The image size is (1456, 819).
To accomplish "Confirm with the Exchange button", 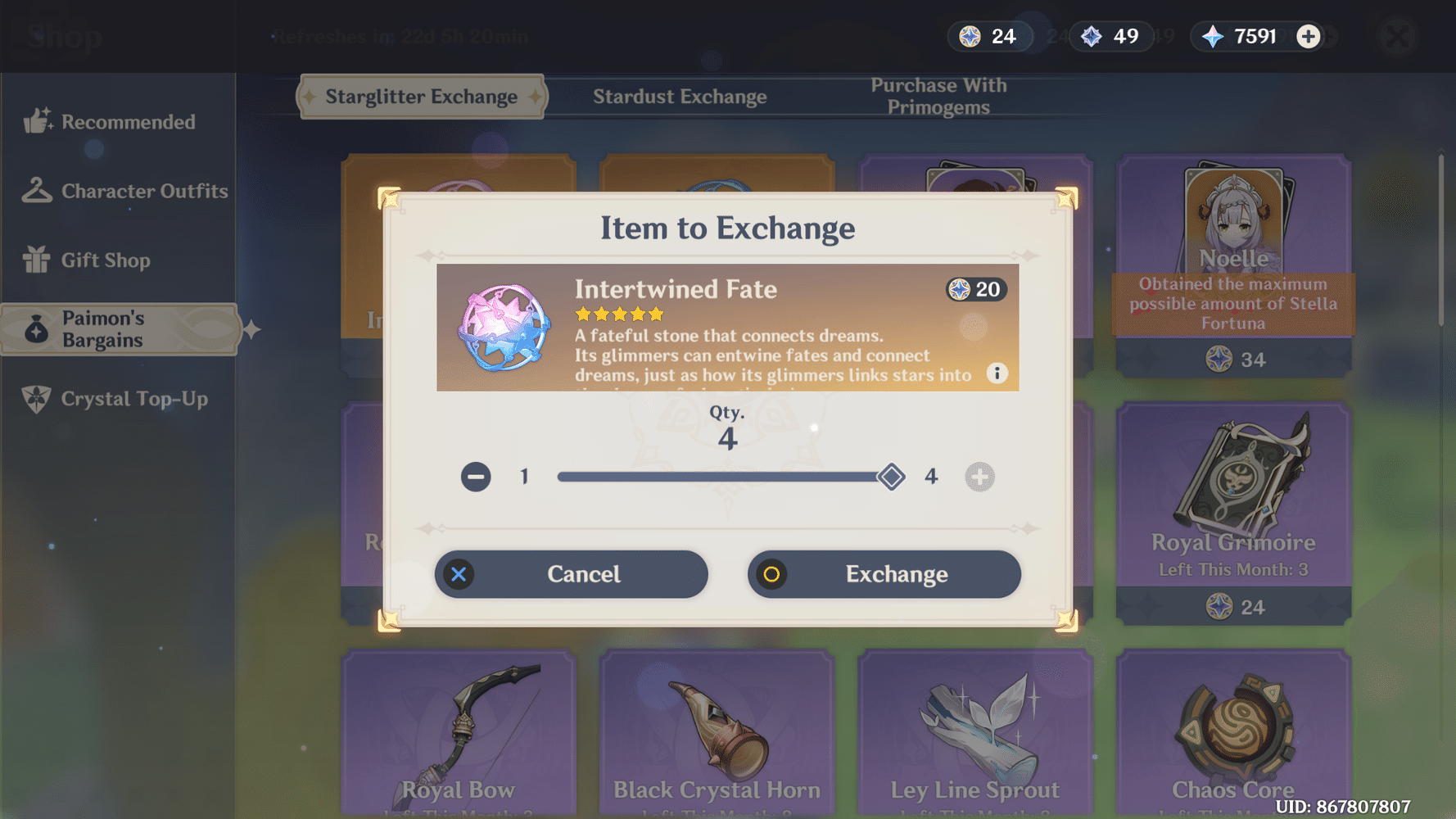I will point(884,574).
